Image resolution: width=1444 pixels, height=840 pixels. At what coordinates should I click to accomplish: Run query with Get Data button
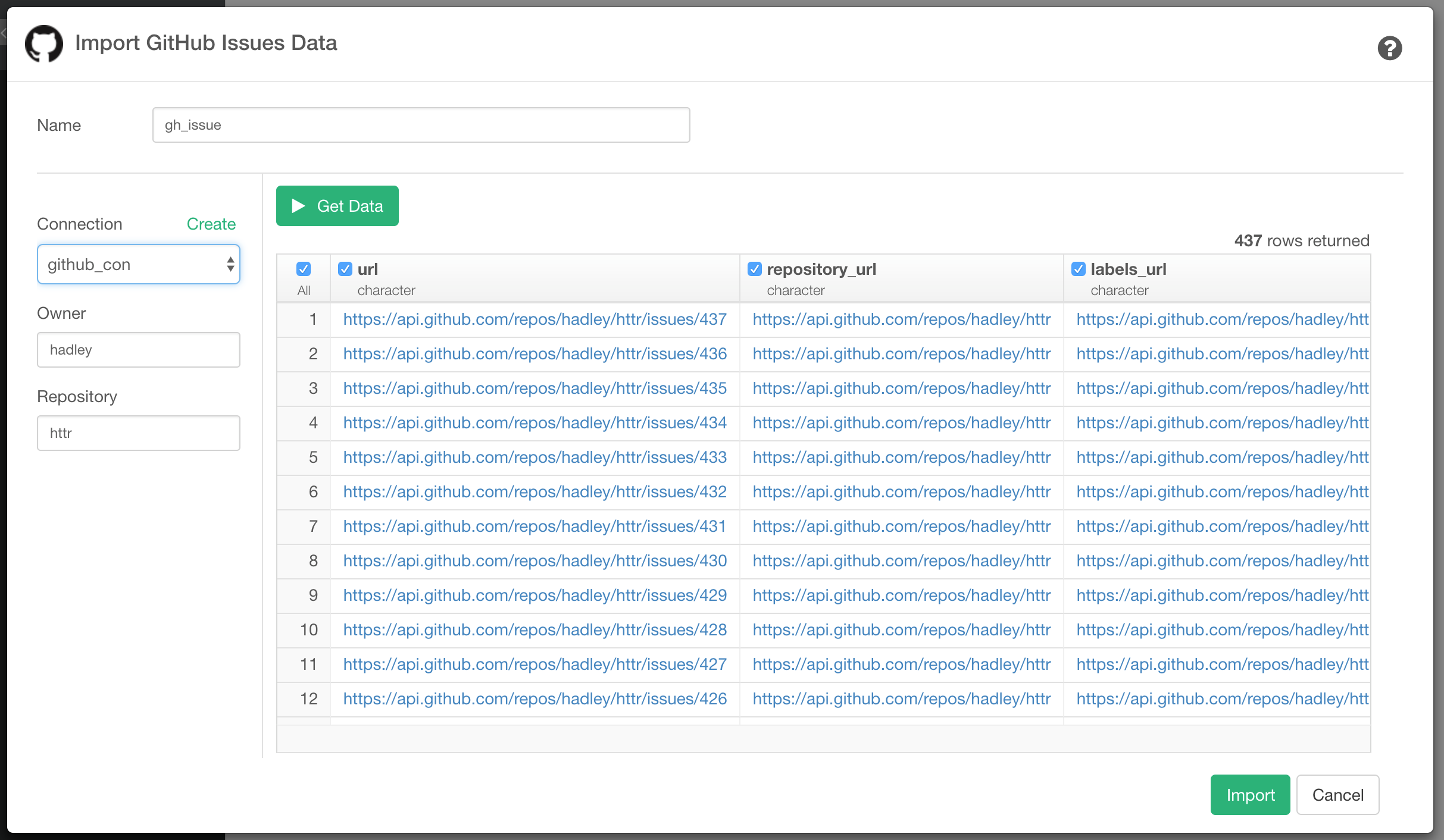click(337, 206)
